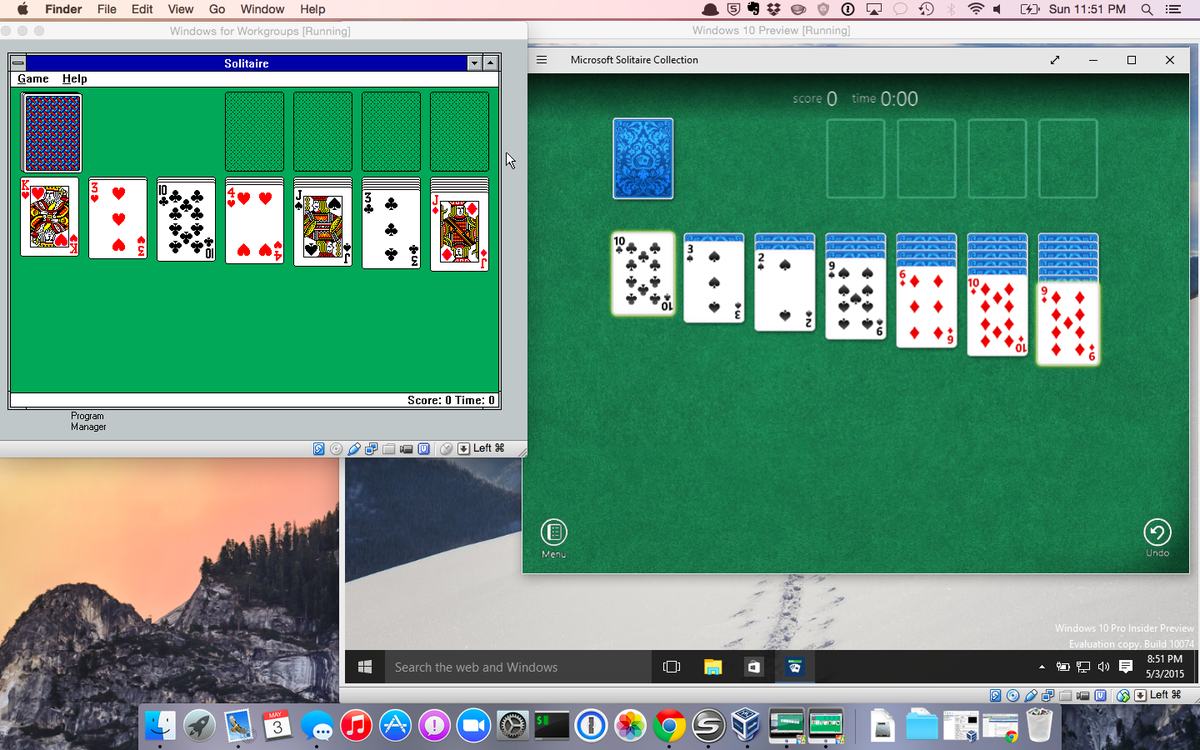Open the Window menu in the Mac menu bar
Viewport: 1200px width, 750px height.
click(x=262, y=9)
